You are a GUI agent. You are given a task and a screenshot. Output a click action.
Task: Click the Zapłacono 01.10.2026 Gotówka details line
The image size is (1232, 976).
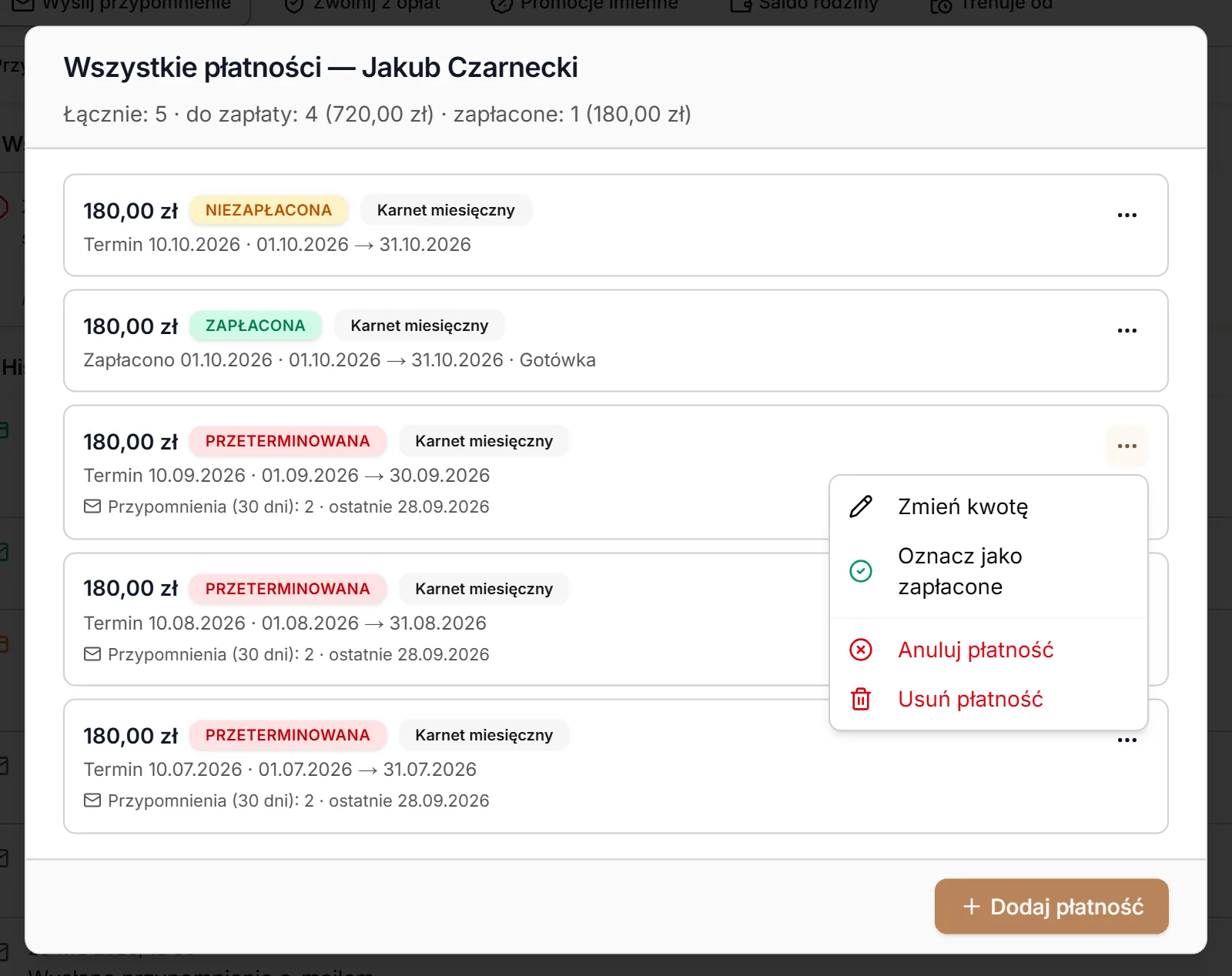pyautogui.click(x=340, y=360)
